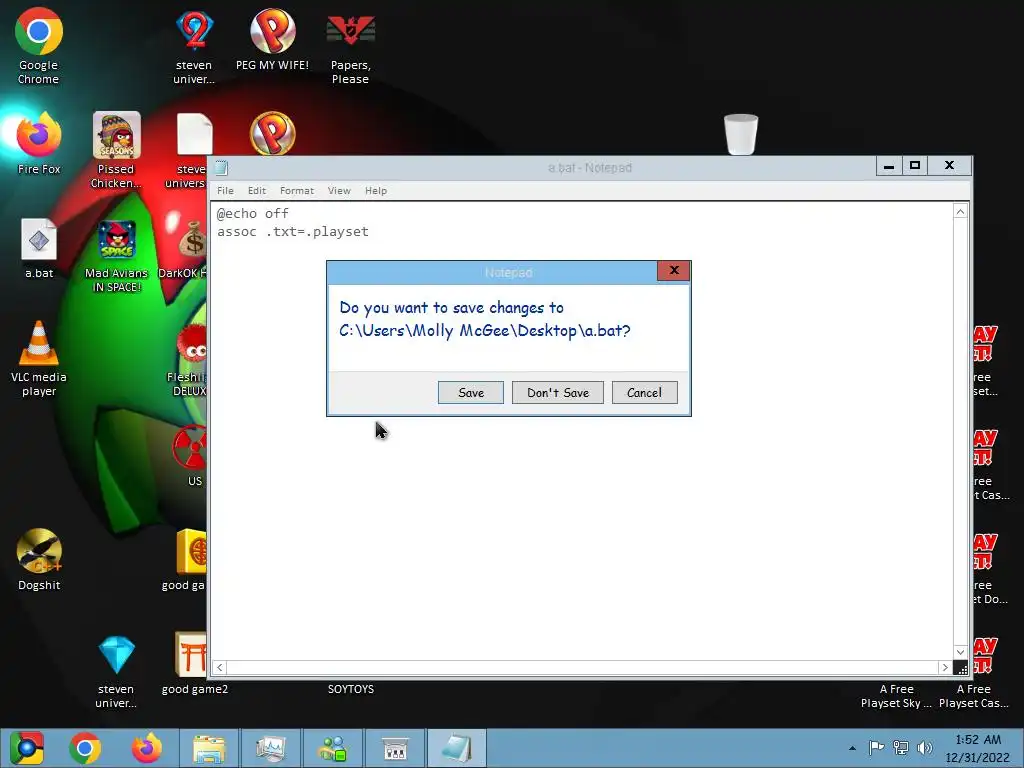Open the Help menu in Notepad
Viewport: 1024px width, 768px height.
pos(376,191)
